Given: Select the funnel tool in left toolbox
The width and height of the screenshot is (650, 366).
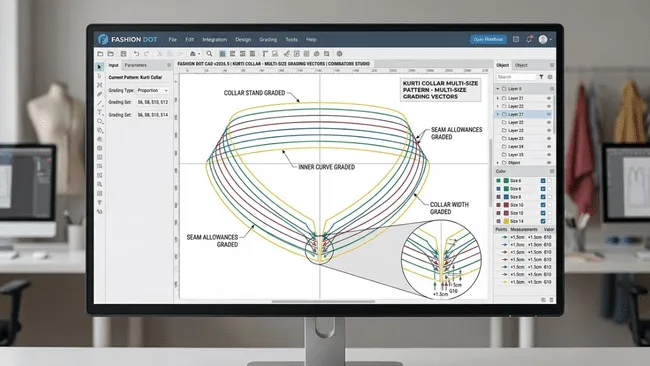Looking at the screenshot, I should pyautogui.click(x=99, y=202).
